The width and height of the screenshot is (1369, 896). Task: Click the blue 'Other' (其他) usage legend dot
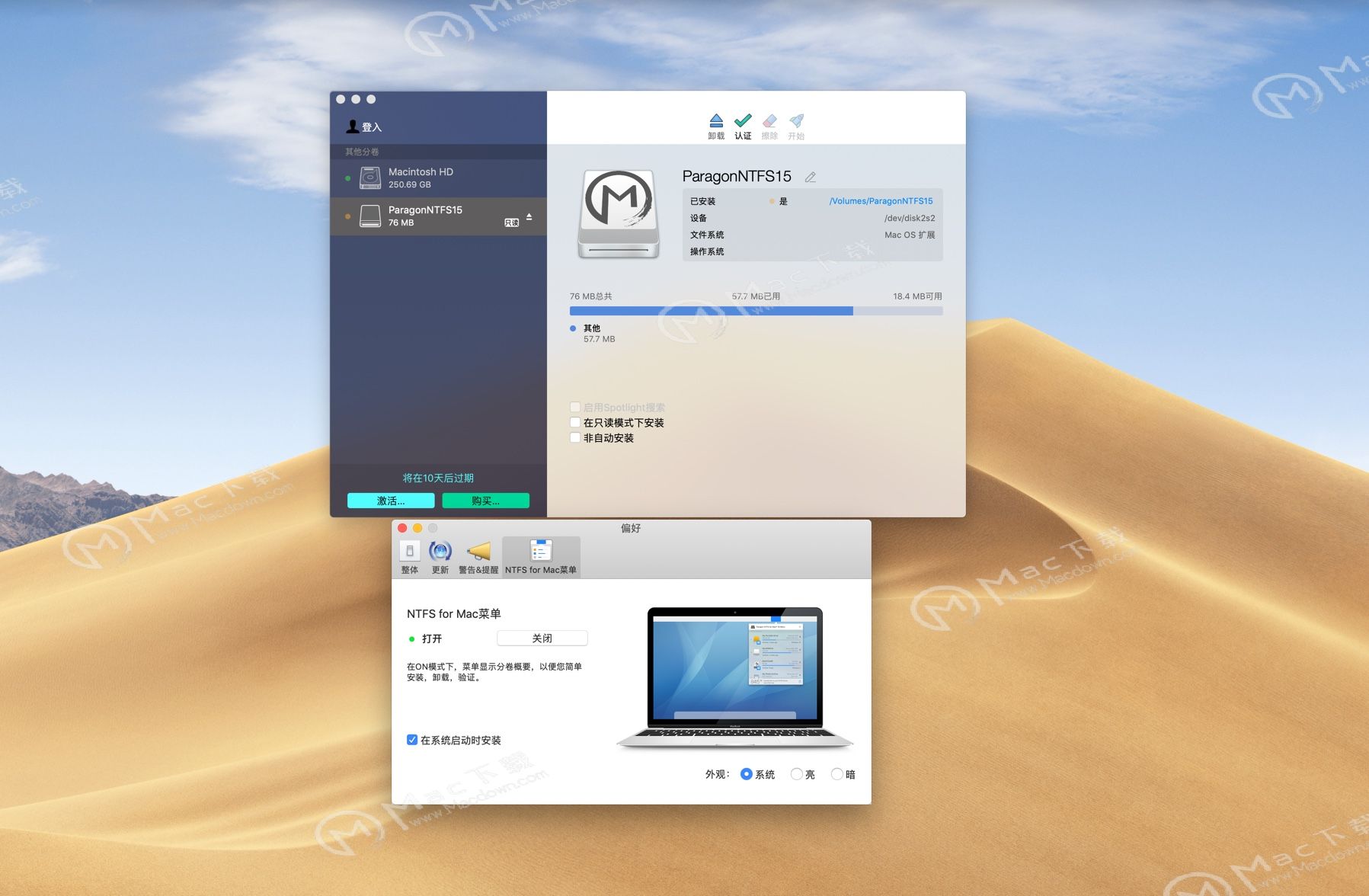tap(573, 328)
